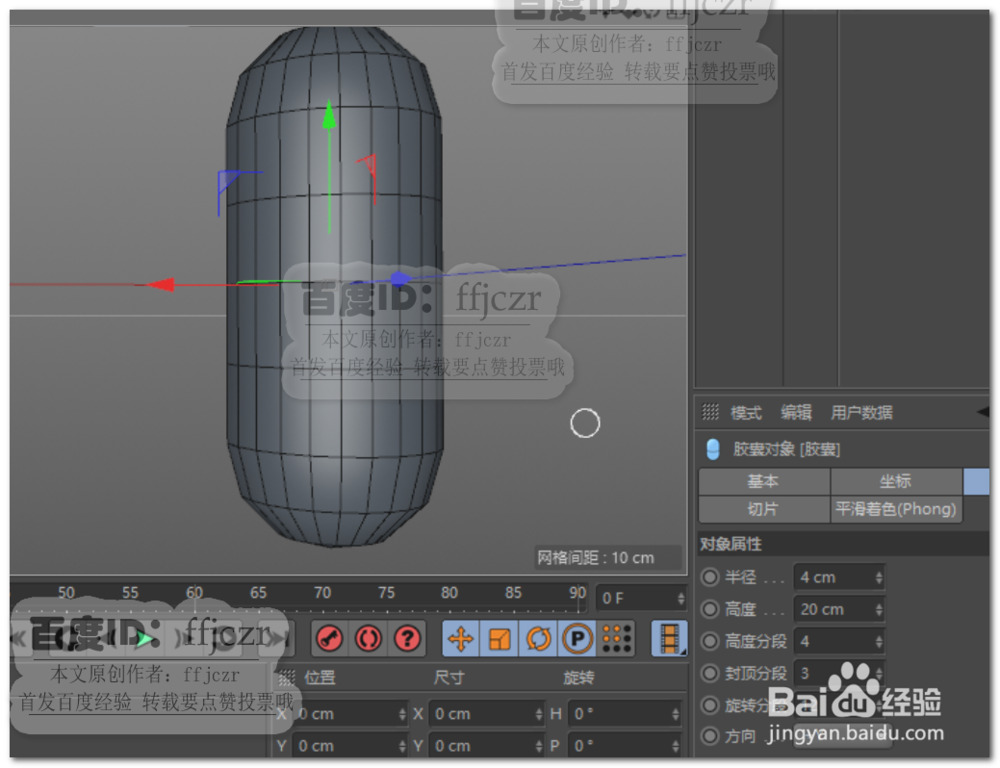Viewport: 1000px width, 768px height.
Task: Toggle the 半径 animation circle
Action: coord(710,577)
